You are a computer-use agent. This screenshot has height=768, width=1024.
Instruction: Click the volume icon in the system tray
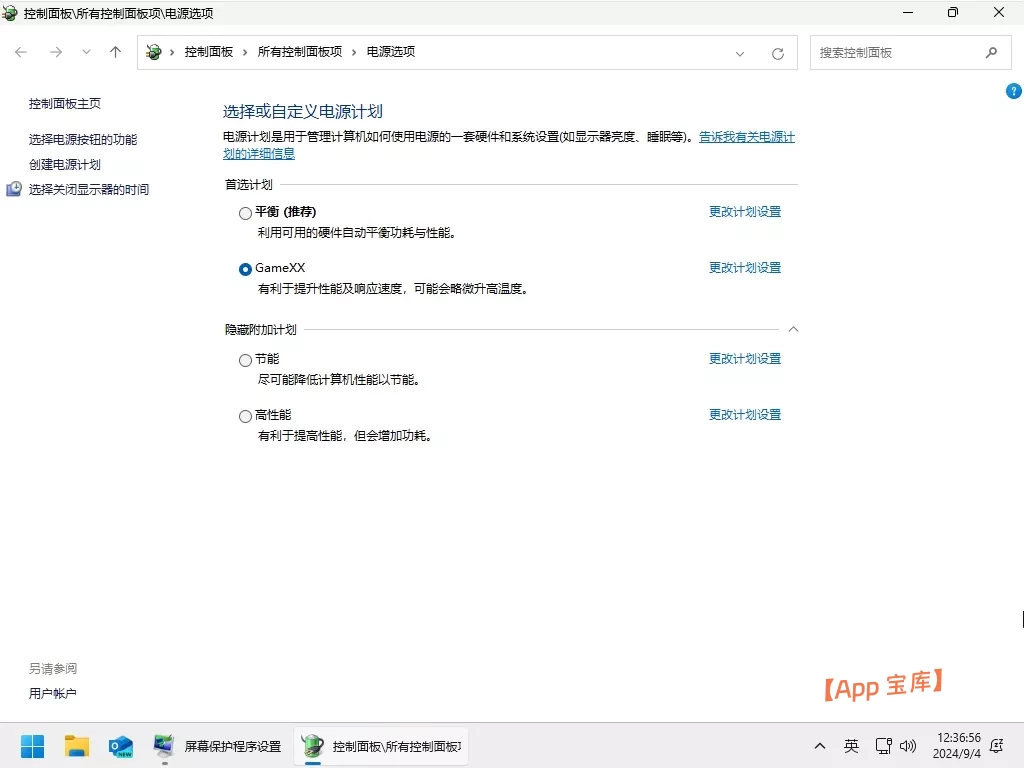908,746
